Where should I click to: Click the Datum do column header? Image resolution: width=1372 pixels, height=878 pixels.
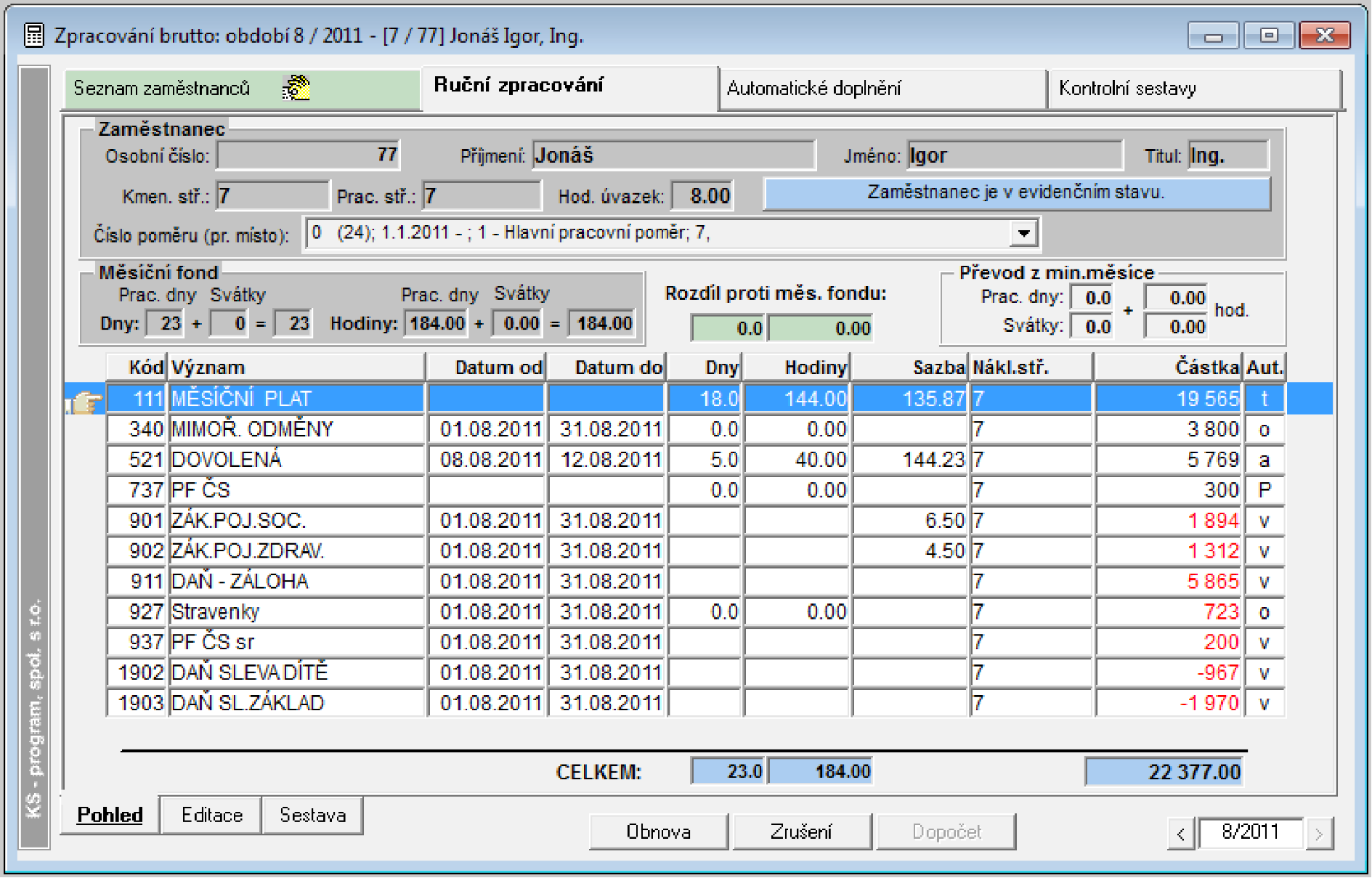[x=606, y=367]
